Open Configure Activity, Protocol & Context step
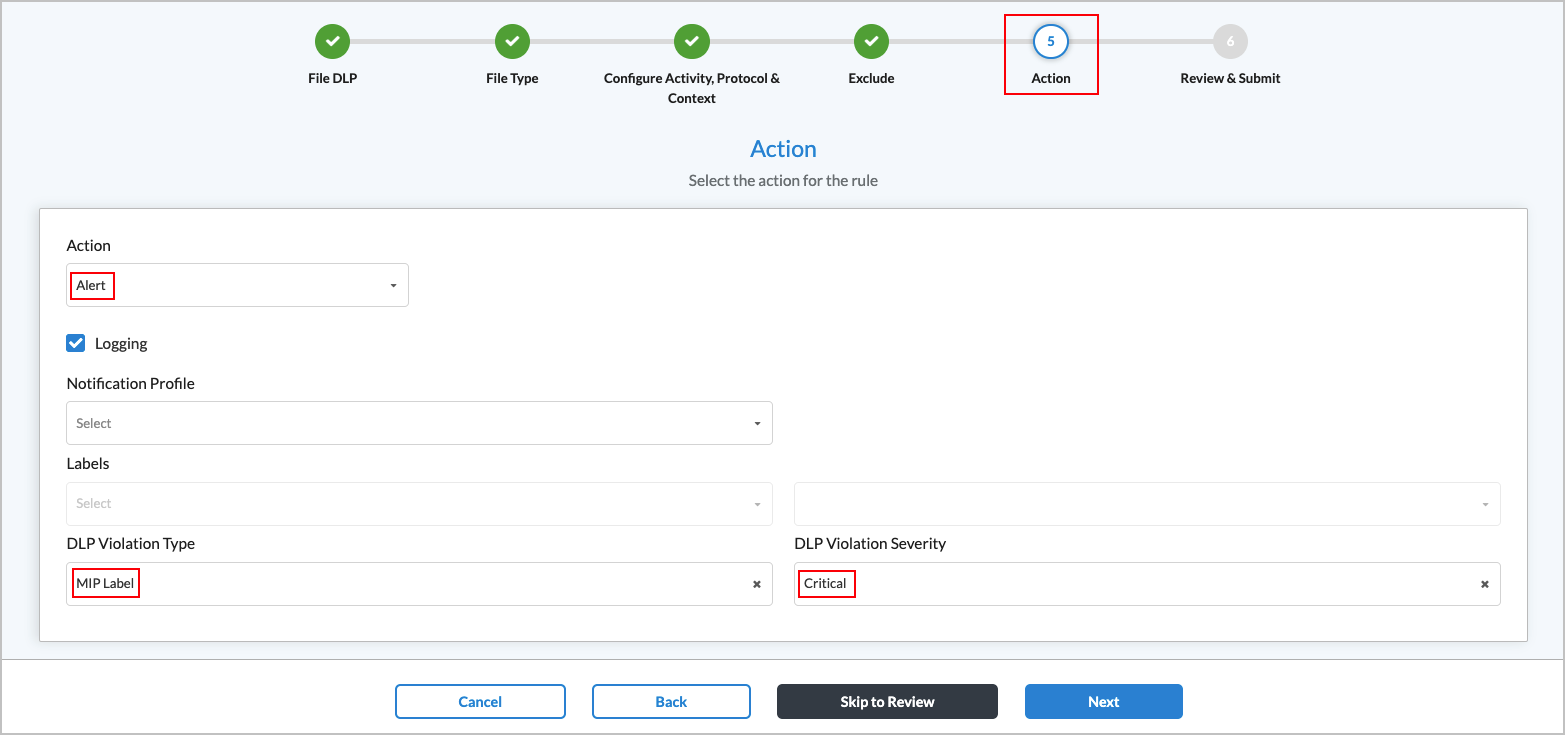 [691, 42]
